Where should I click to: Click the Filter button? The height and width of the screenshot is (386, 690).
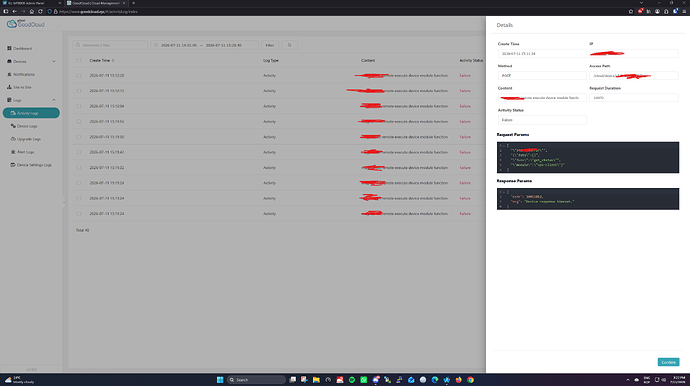pyautogui.click(x=270, y=45)
